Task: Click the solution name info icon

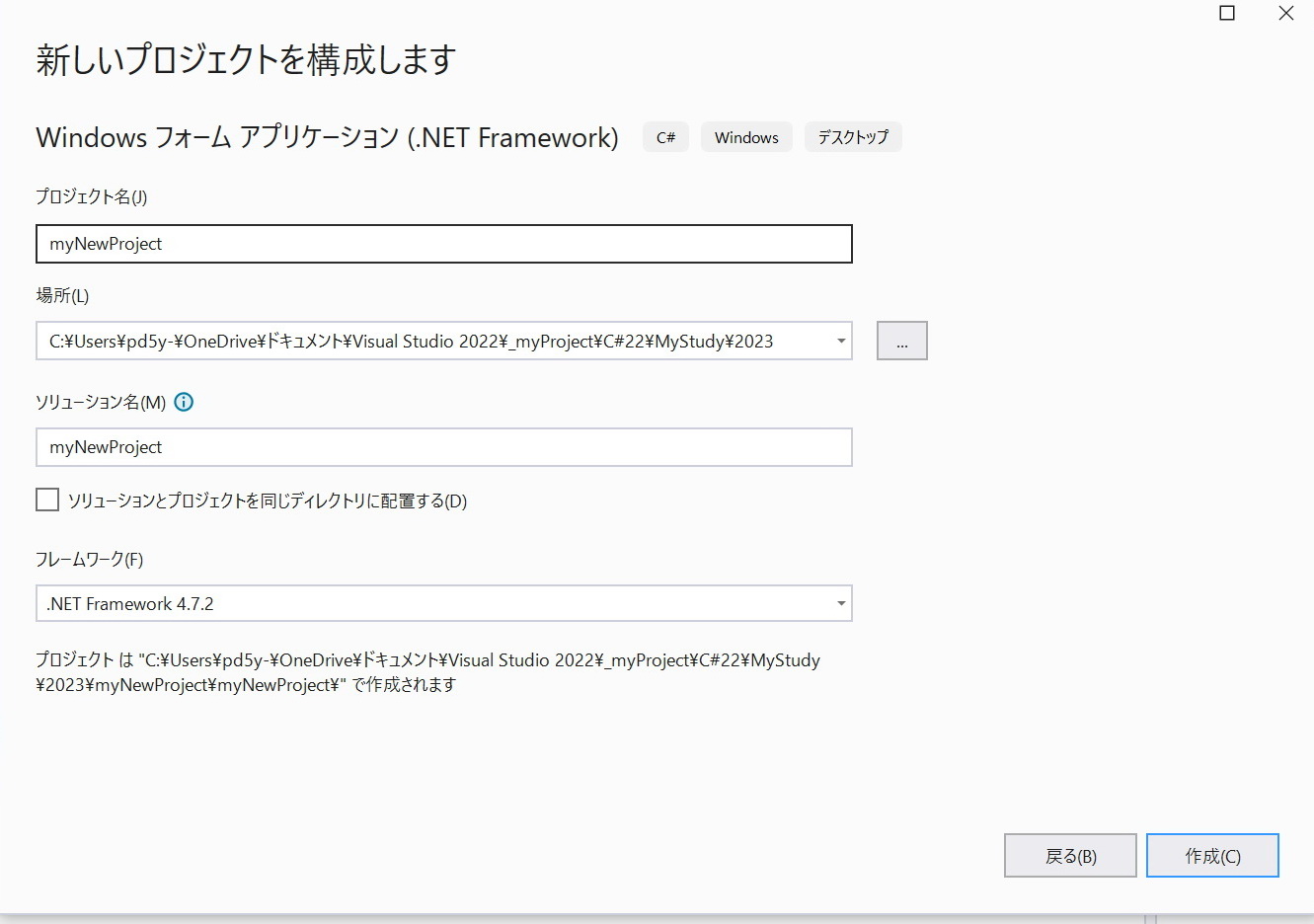Action: (x=184, y=402)
